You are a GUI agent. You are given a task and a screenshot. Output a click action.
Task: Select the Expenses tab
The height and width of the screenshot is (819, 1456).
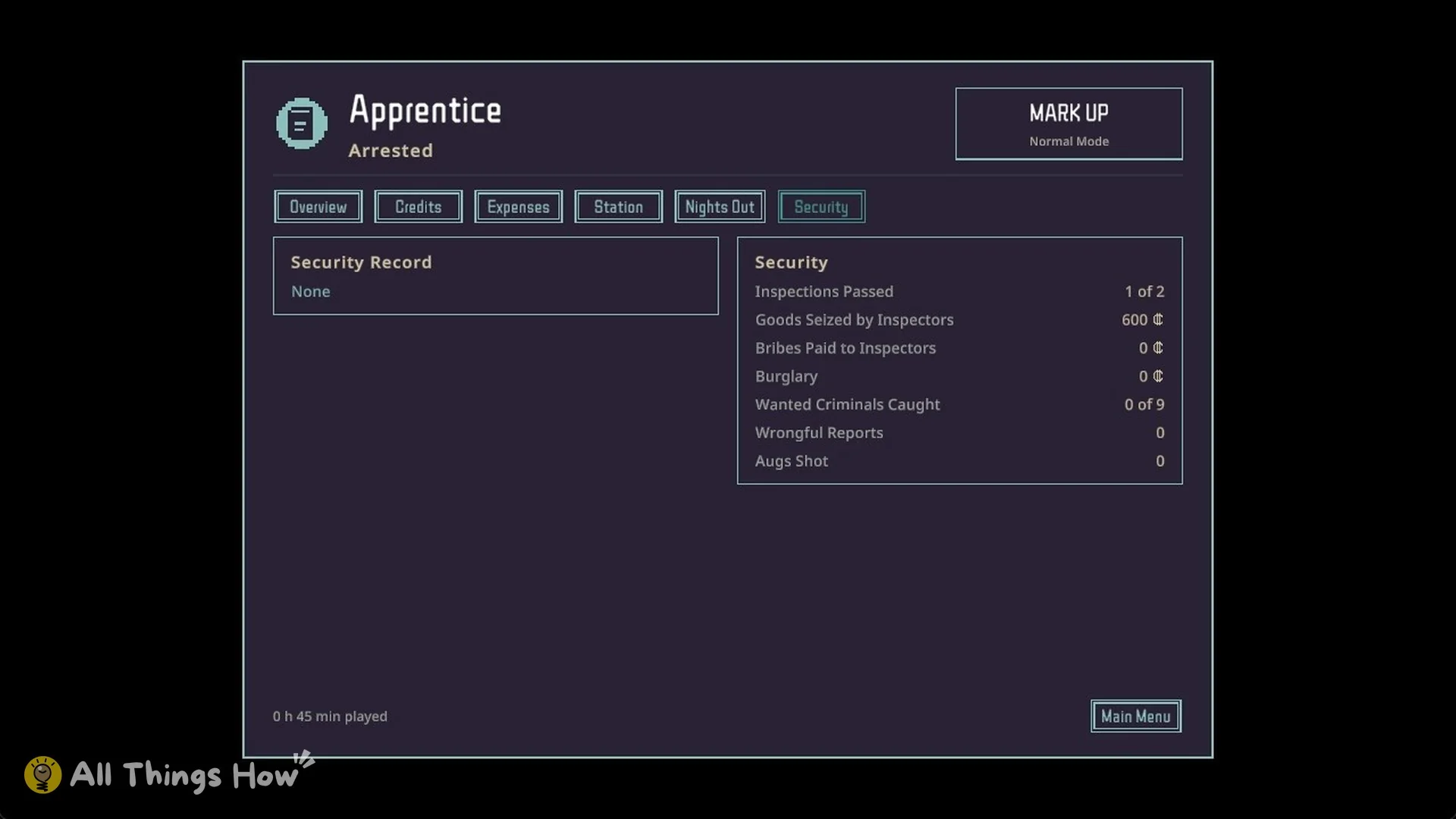[518, 207]
